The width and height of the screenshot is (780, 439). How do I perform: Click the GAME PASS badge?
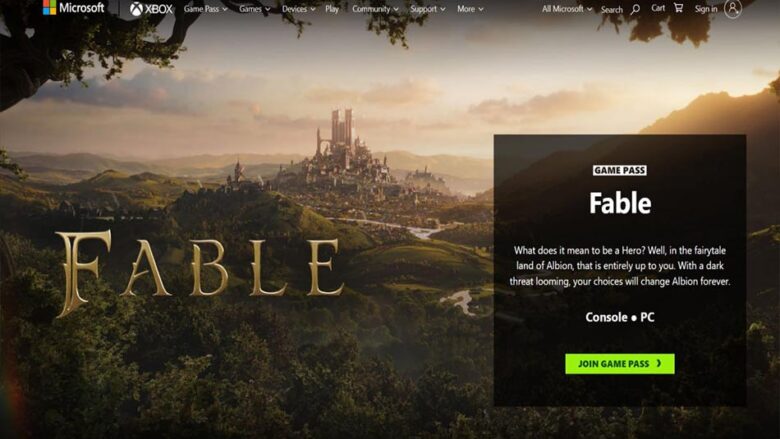point(620,171)
